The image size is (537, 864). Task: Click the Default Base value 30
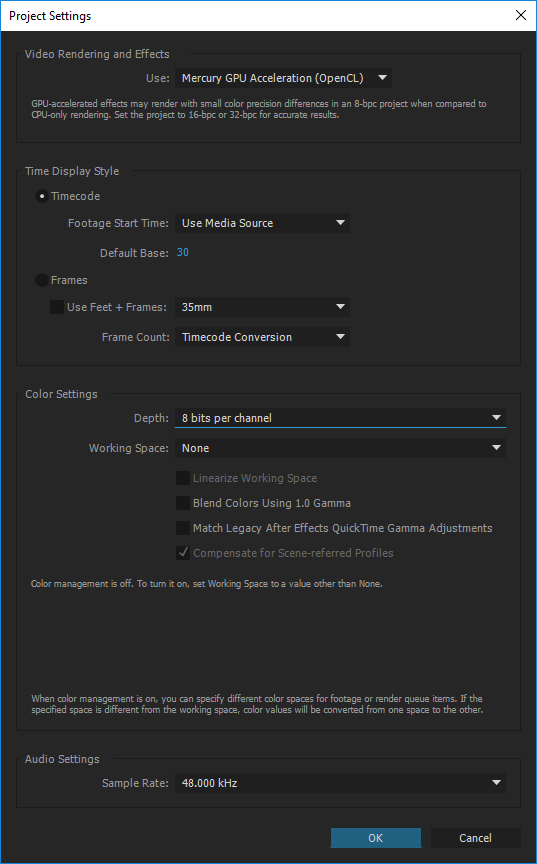click(182, 252)
